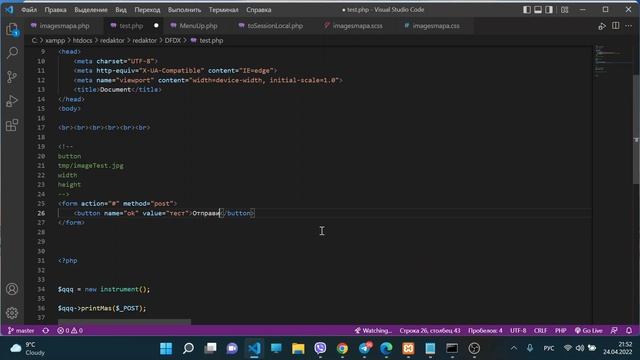This screenshot has width=640, height=360.
Task: Switch to toSessionLocal.php tab
Action: point(275,26)
